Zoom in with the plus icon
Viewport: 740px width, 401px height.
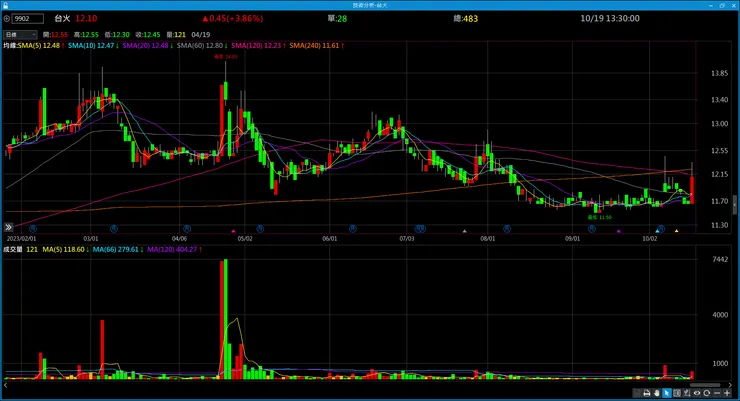coord(727,393)
